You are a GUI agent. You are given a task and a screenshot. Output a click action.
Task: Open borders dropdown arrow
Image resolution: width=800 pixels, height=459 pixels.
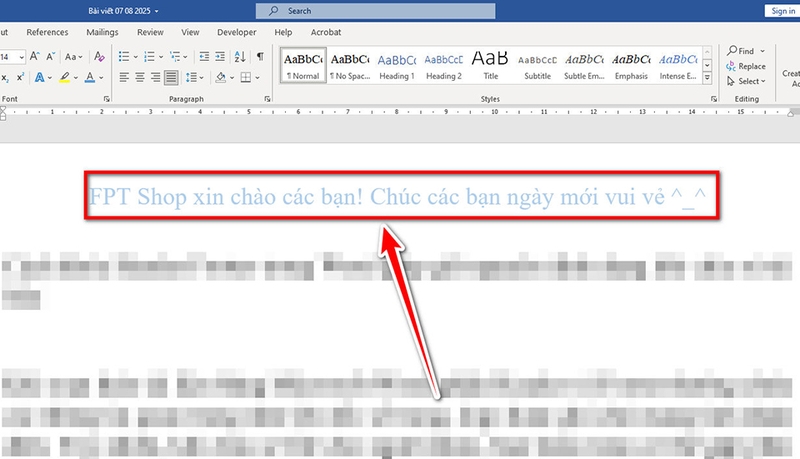[257, 78]
